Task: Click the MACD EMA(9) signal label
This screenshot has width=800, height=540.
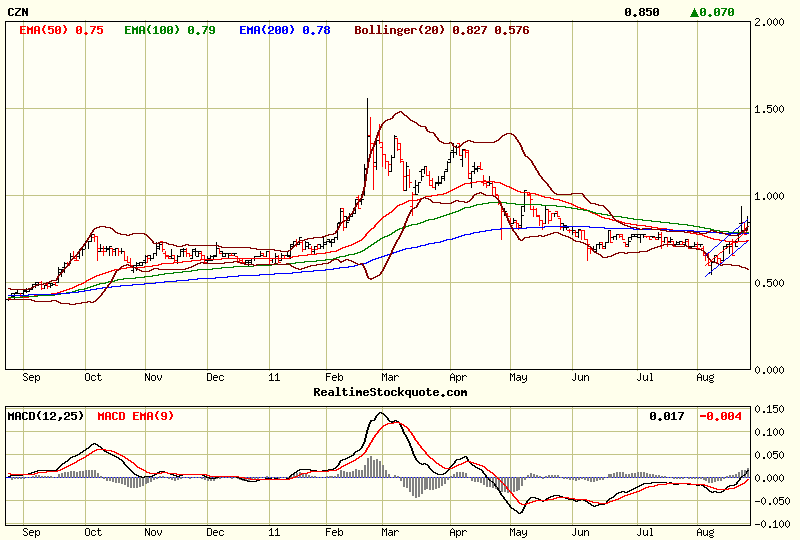Action: [136, 415]
